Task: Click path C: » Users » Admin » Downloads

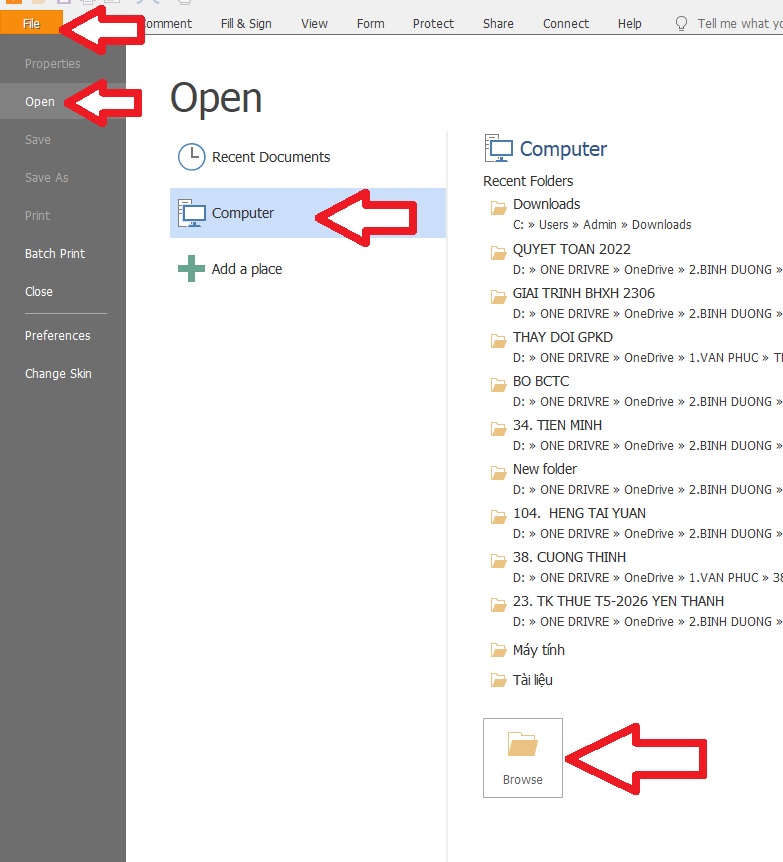Action: pyautogui.click(x=602, y=225)
